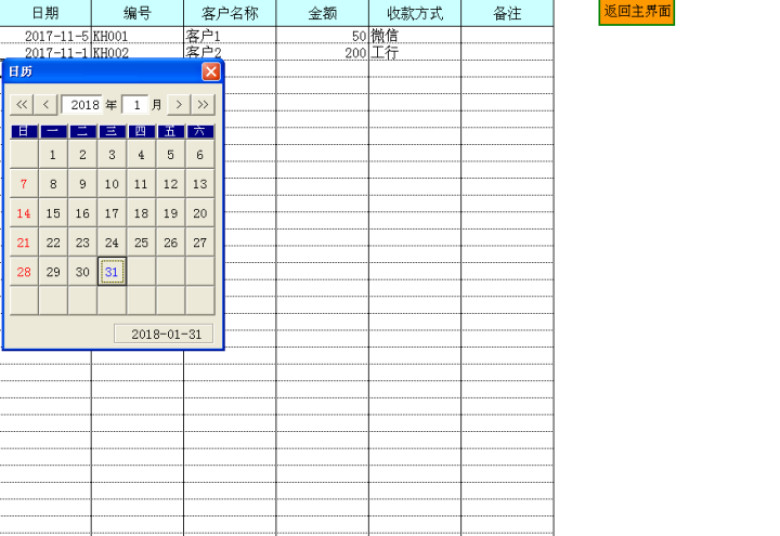This screenshot has height=536, width=780.
Task: Select day 26 in the calendar
Action: point(170,242)
